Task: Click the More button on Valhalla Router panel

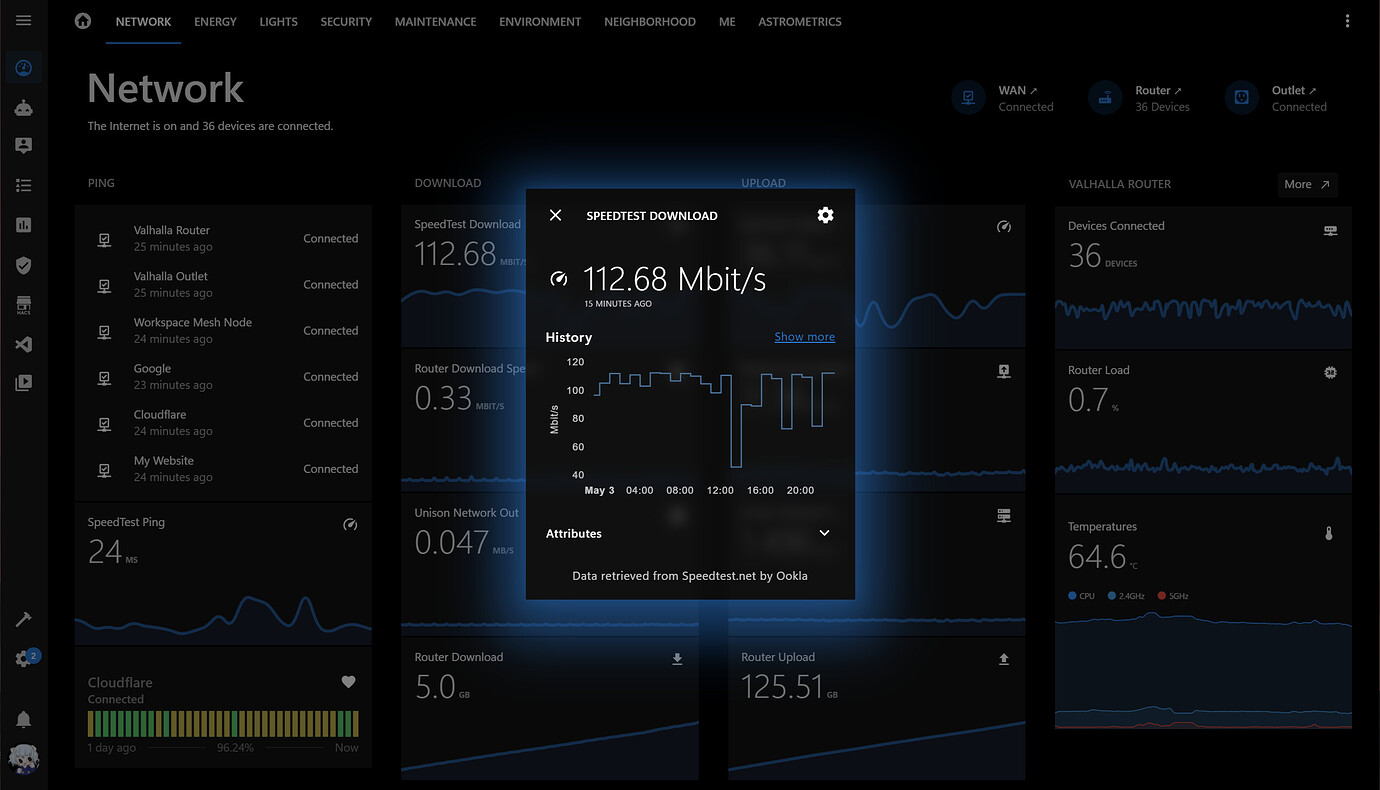Action: 1307,184
